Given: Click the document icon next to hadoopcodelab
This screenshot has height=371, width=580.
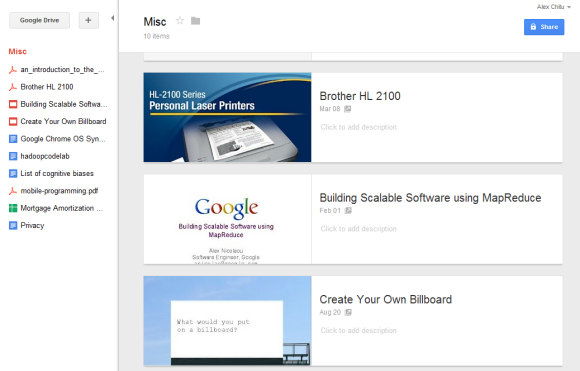Looking at the screenshot, I should click(13, 156).
